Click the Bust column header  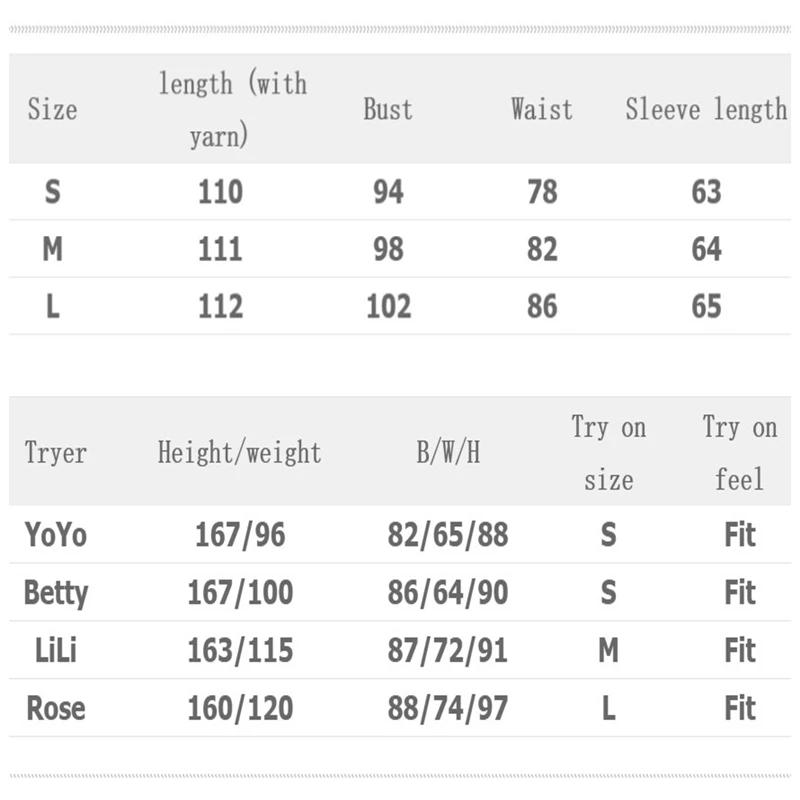(388, 109)
